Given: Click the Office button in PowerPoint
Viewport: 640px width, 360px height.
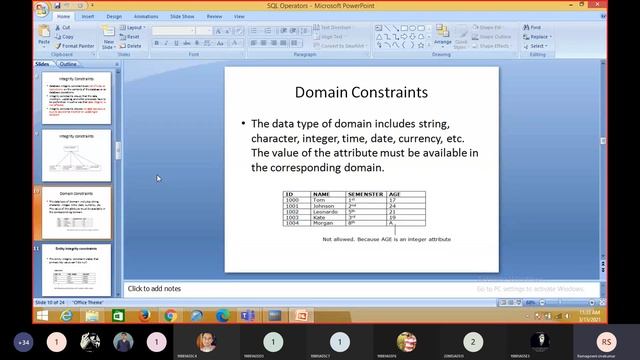Looking at the screenshot, I should point(42,9).
